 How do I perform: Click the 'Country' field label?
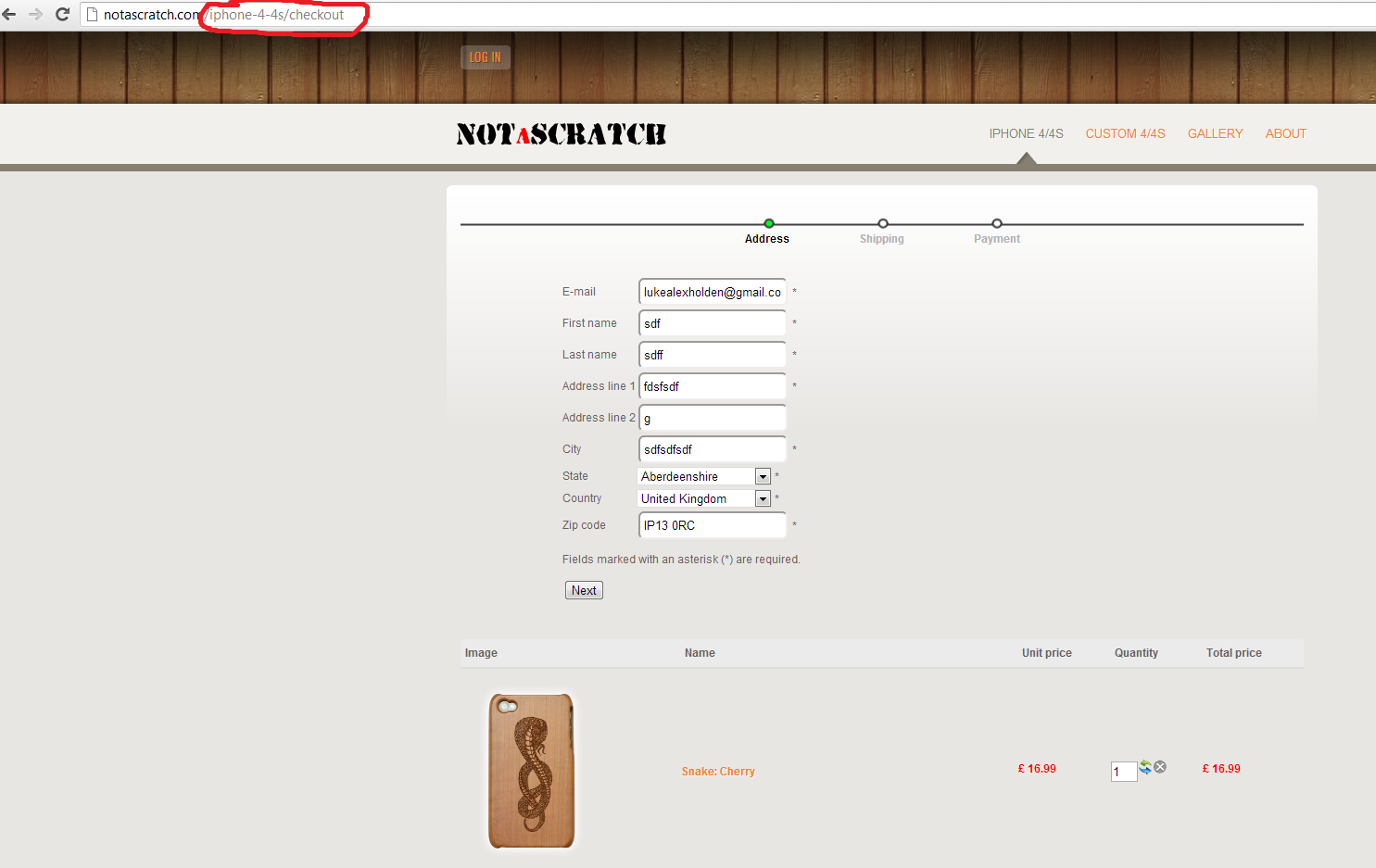(582, 498)
